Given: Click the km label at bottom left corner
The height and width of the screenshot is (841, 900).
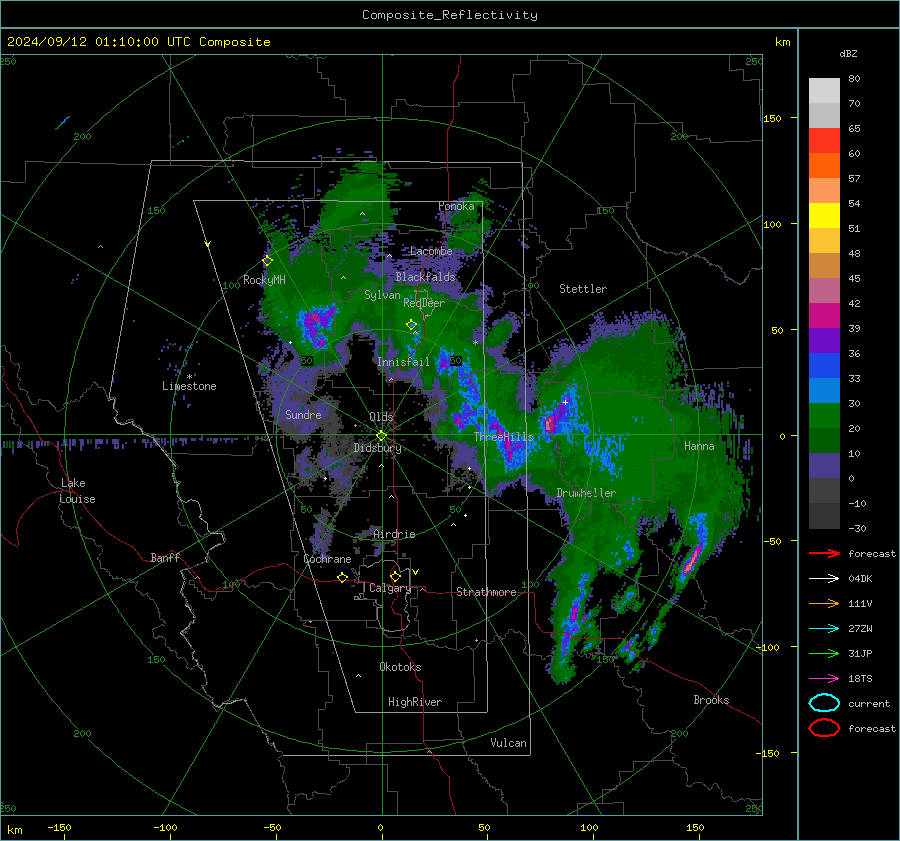Looking at the screenshot, I should pos(14,830).
